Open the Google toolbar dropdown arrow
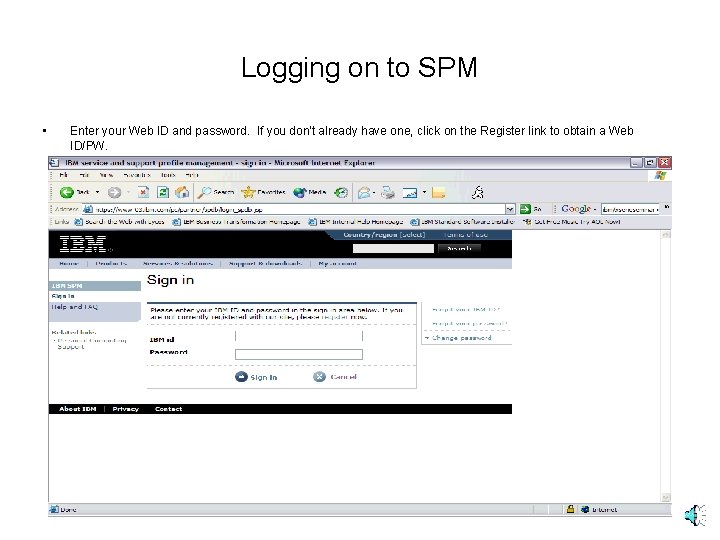The image size is (720, 540). (x=595, y=209)
